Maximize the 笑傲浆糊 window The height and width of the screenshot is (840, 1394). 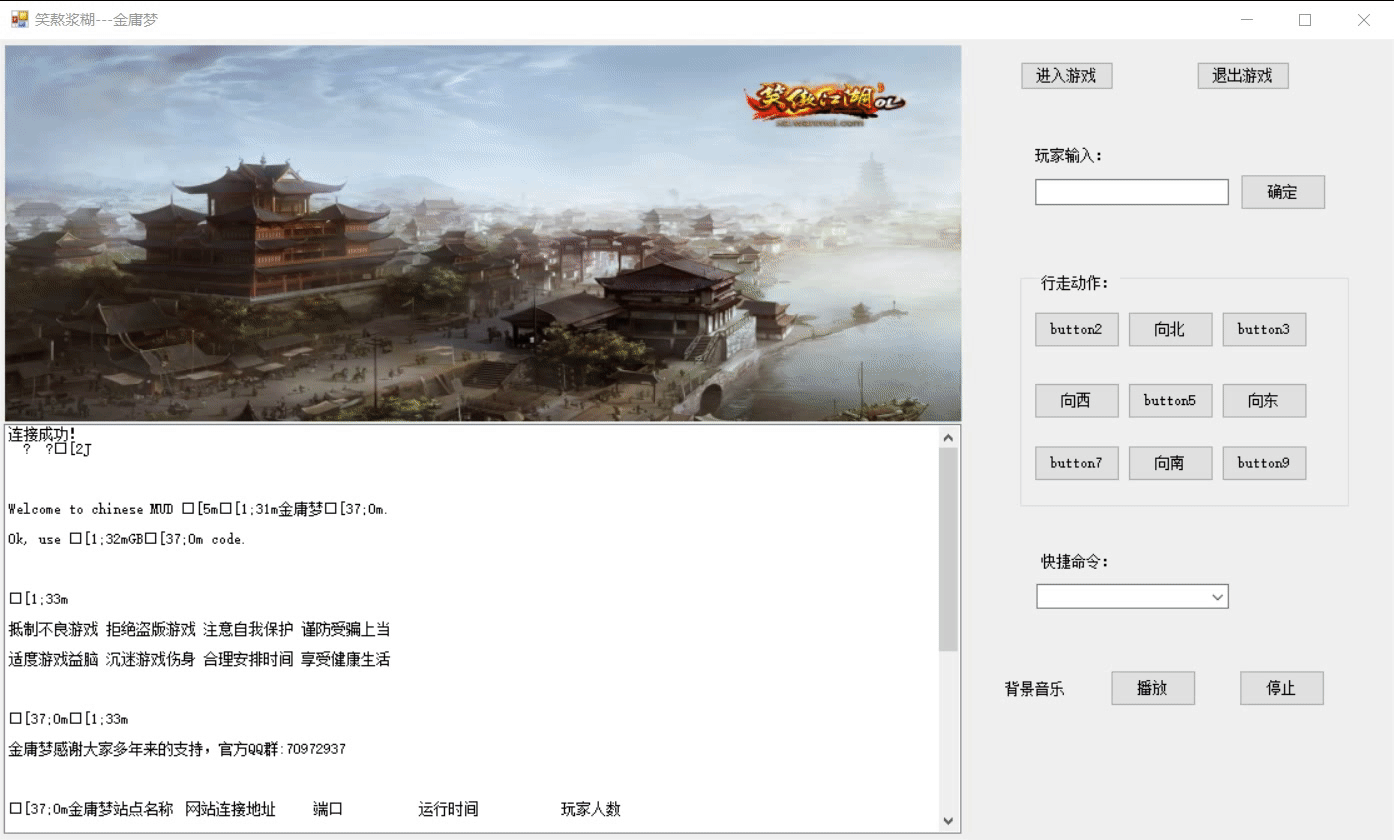(x=1305, y=19)
